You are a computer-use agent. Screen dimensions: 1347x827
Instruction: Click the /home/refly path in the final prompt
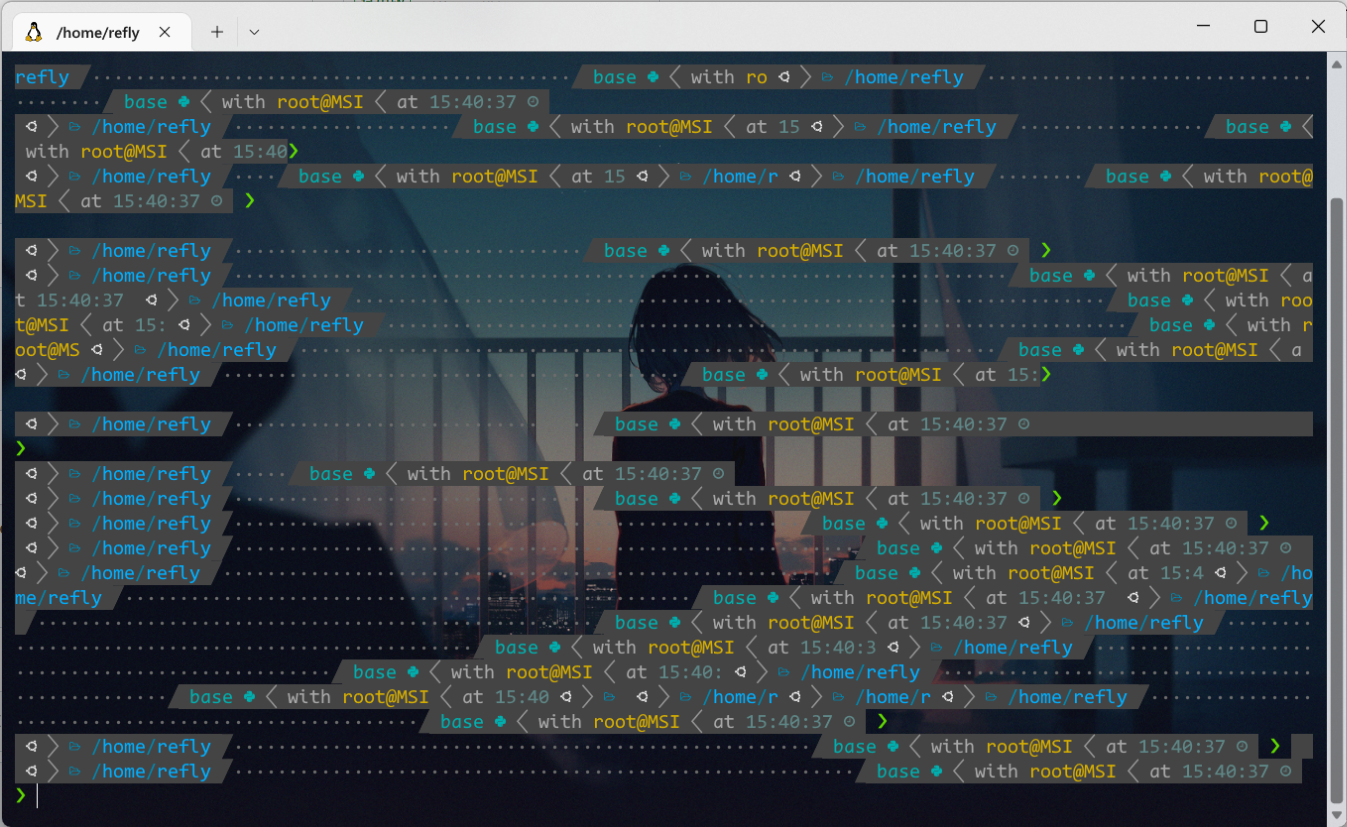[153, 771]
